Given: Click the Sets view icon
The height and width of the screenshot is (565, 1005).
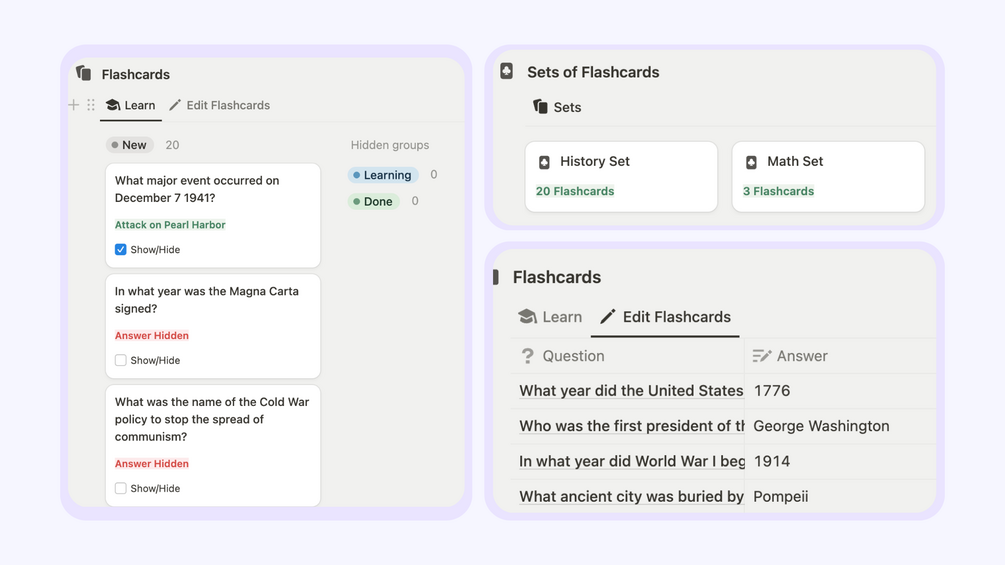Looking at the screenshot, I should click(x=540, y=107).
